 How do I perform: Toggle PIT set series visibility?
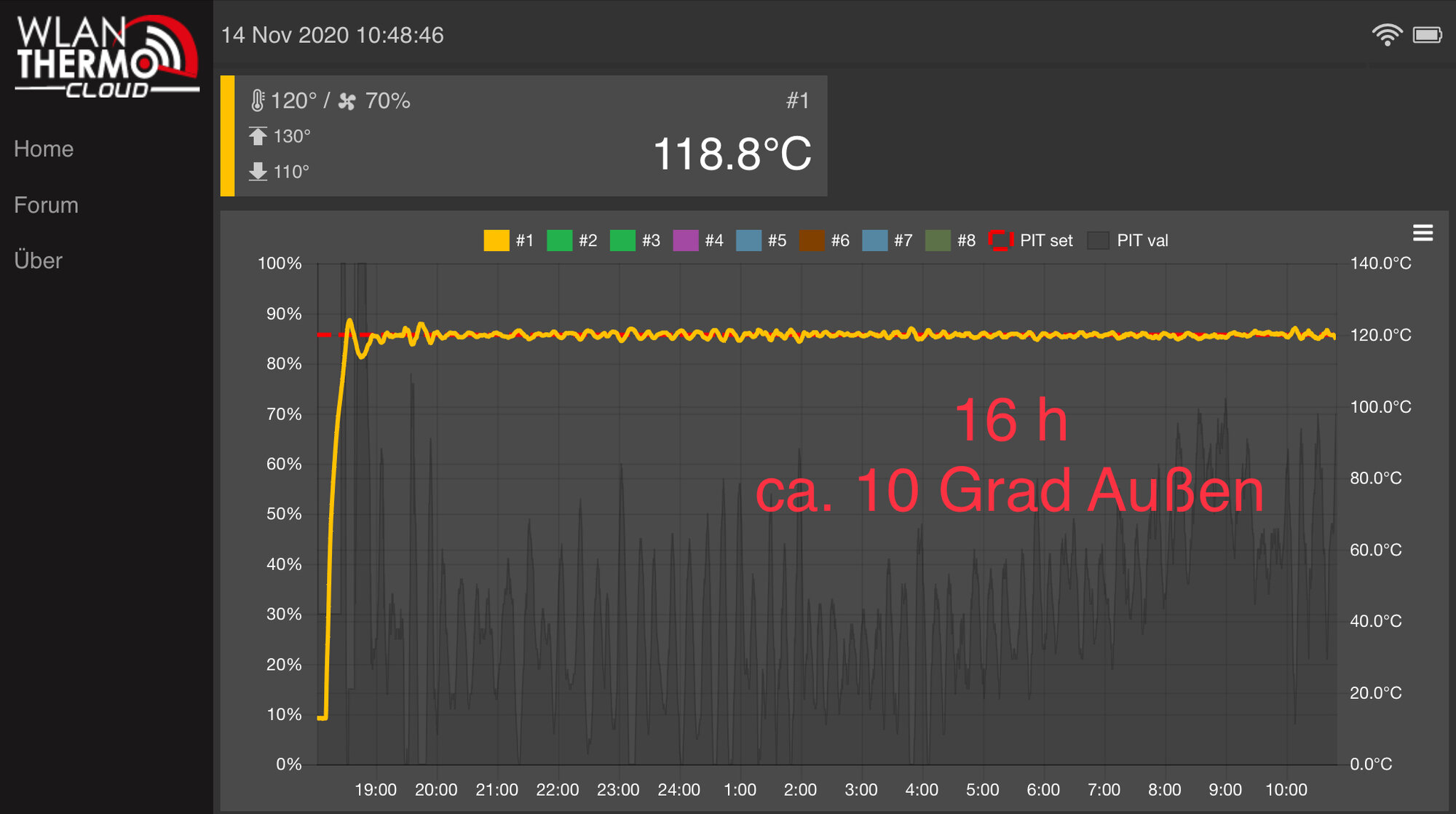point(1031,240)
